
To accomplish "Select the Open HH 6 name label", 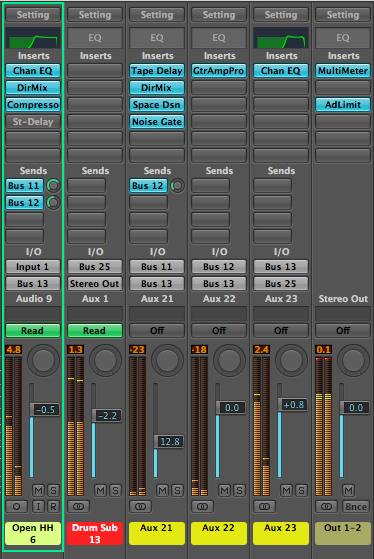I will pos(33,533).
